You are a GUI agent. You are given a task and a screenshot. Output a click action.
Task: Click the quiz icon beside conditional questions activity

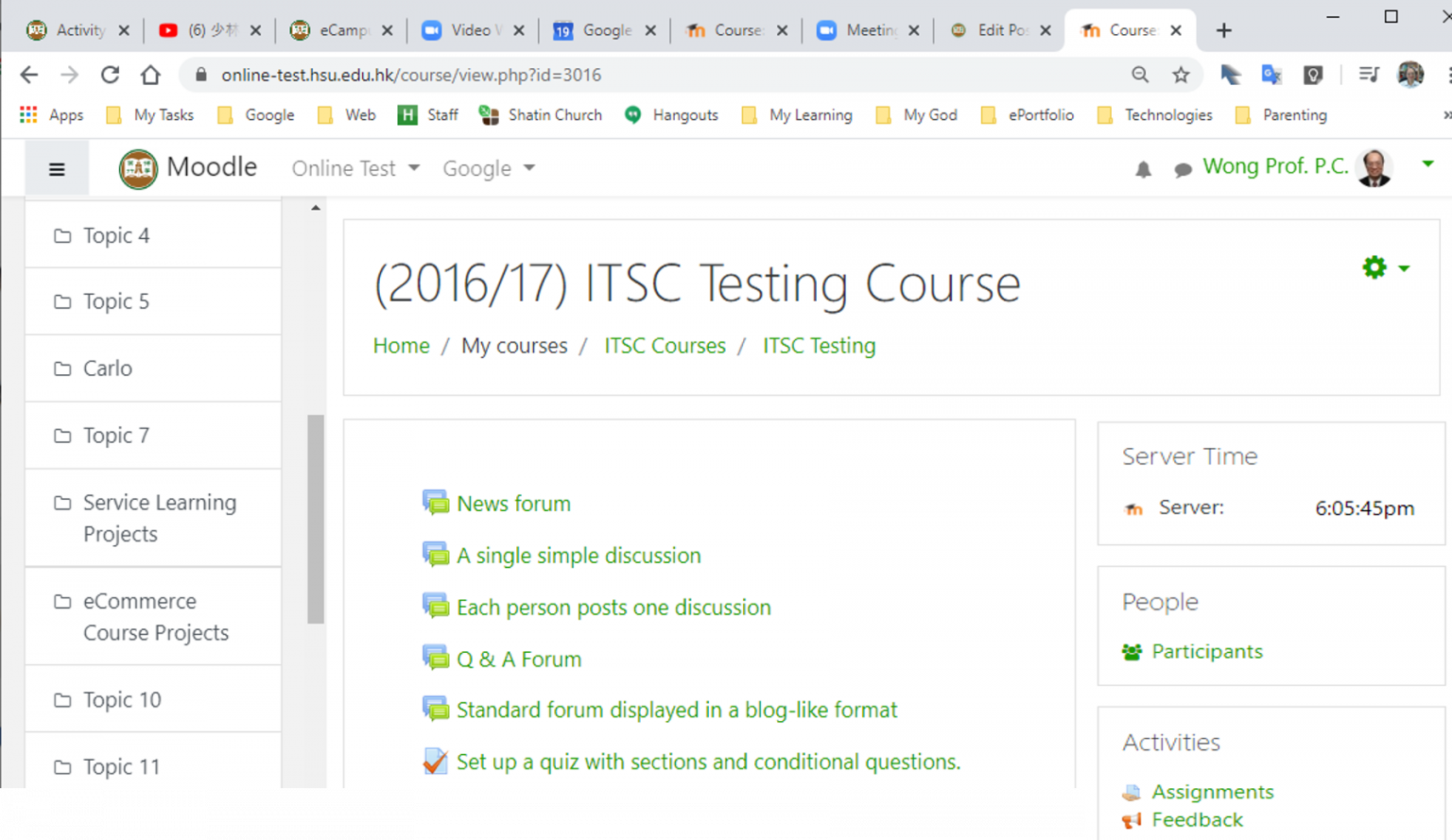(434, 761)
